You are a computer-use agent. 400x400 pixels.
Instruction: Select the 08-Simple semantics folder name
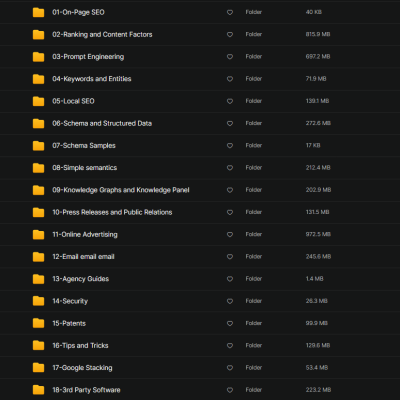tap(85, 168)
